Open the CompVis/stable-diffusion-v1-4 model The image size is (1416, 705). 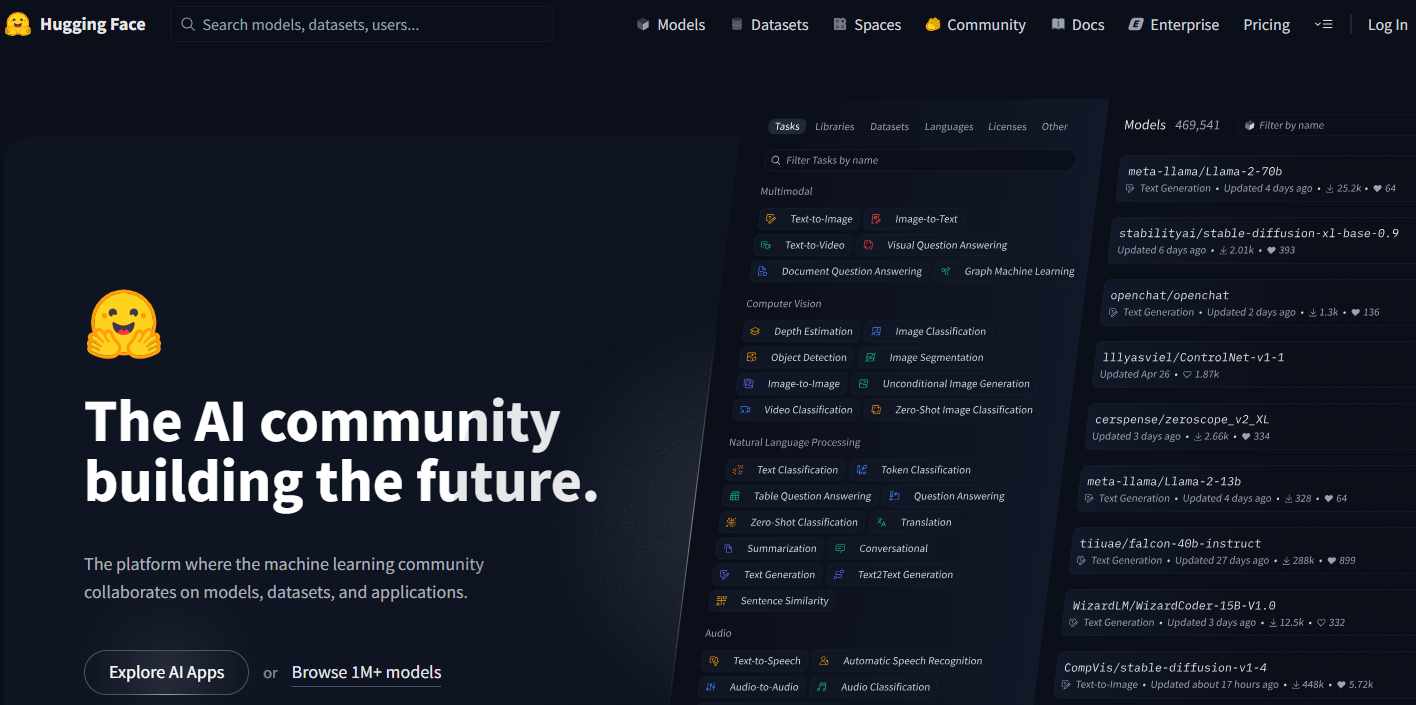click(x=1235, y=675)
